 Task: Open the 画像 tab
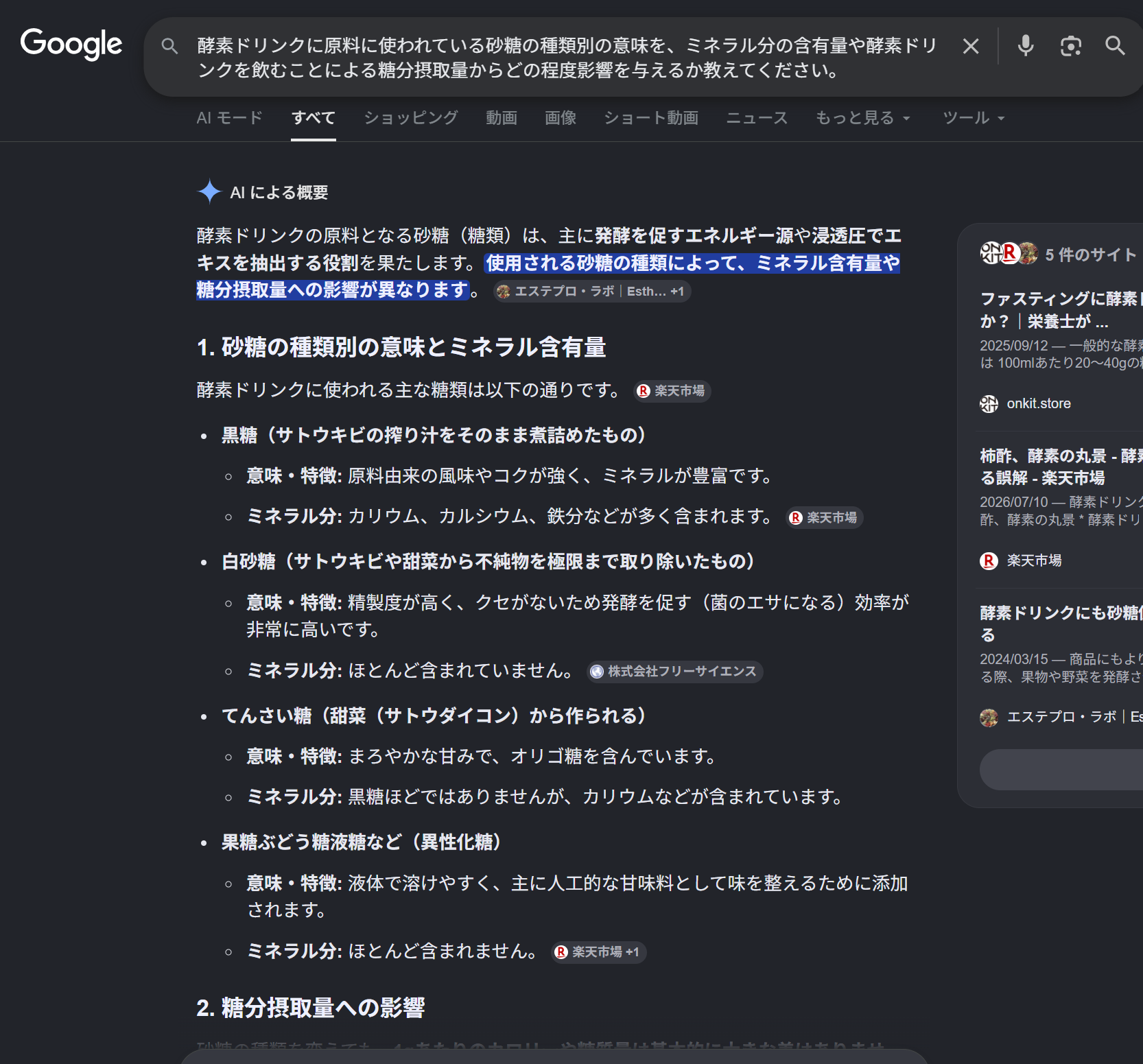coord(560,118)
